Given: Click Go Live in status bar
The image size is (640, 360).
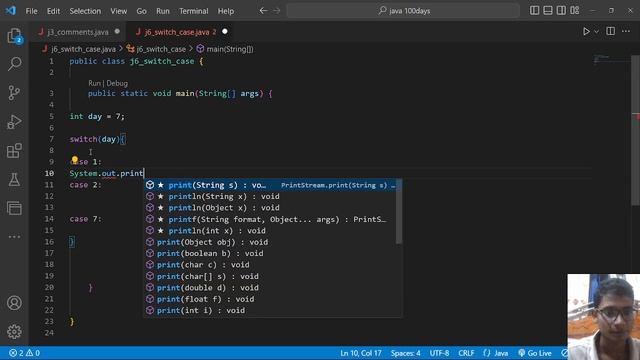Looking at the screenshot, I should pos(535,353).
